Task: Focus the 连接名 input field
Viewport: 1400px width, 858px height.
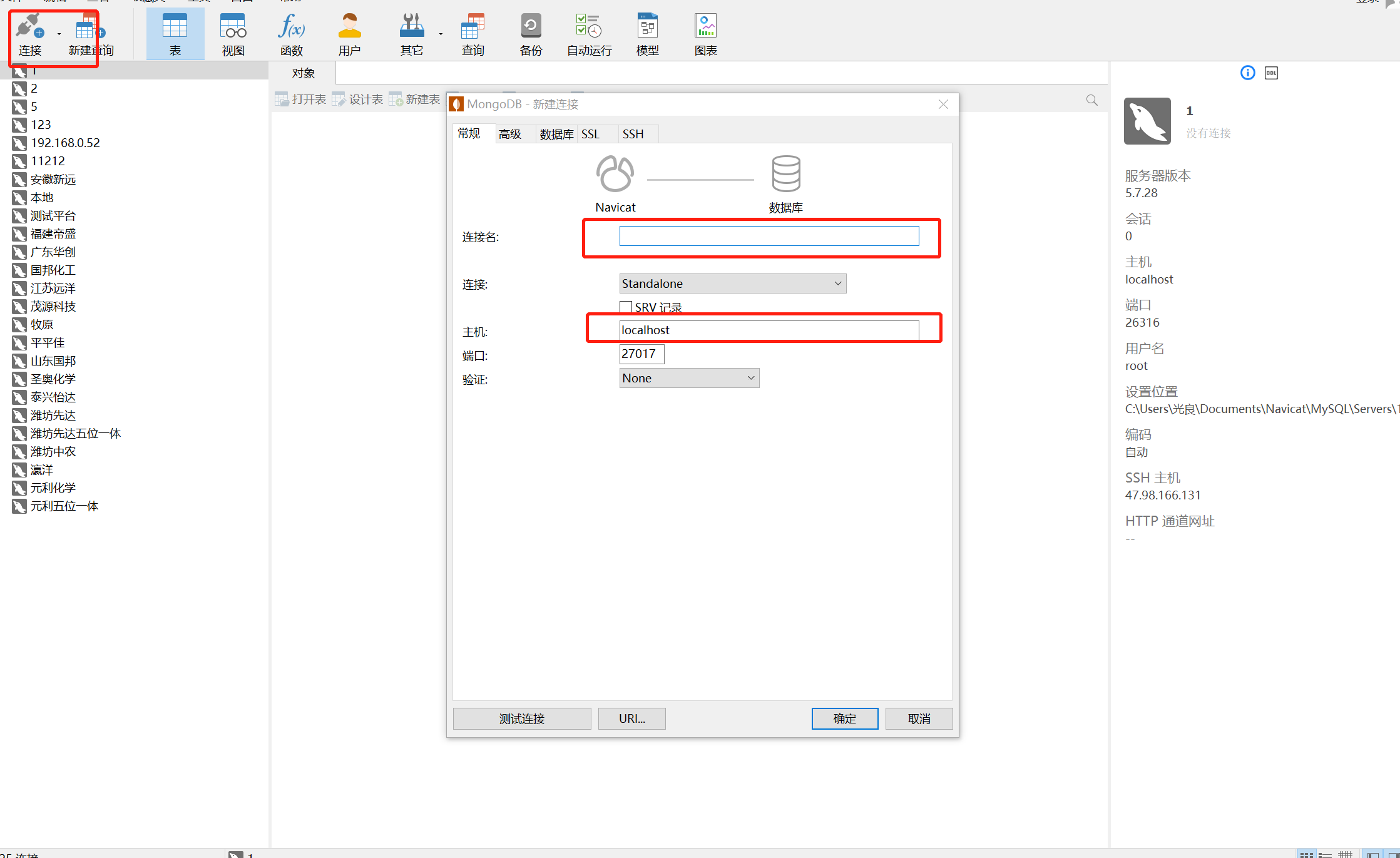Action: click(769, 236)
